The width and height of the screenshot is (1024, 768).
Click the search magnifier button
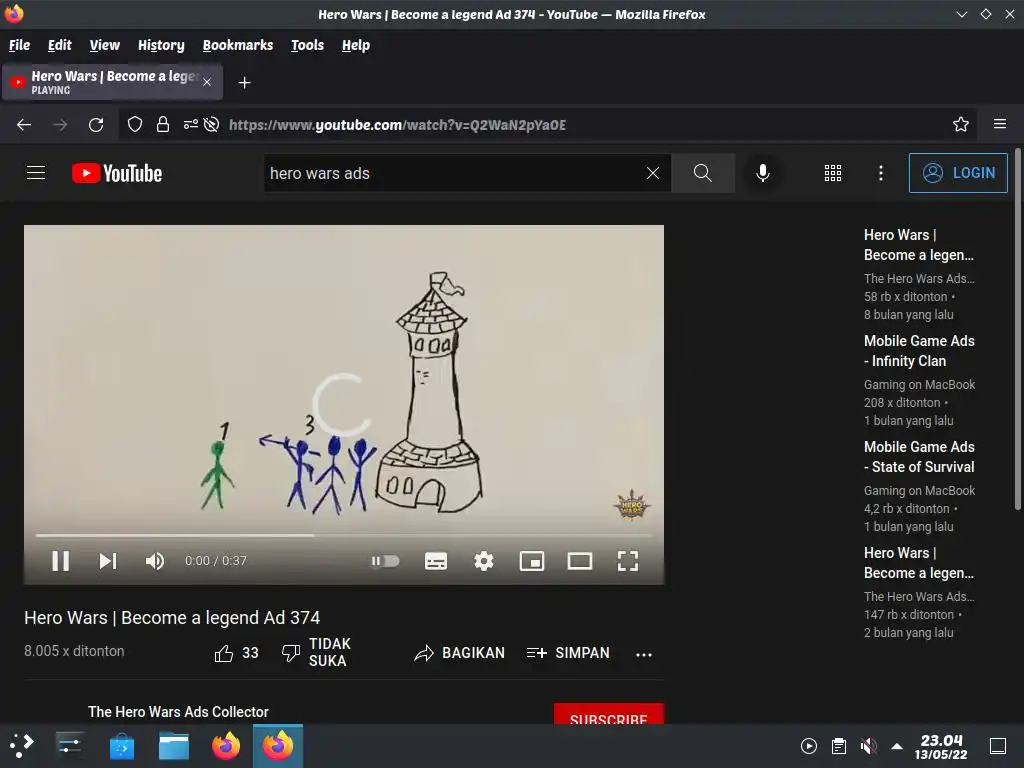(x=703, y=173)
